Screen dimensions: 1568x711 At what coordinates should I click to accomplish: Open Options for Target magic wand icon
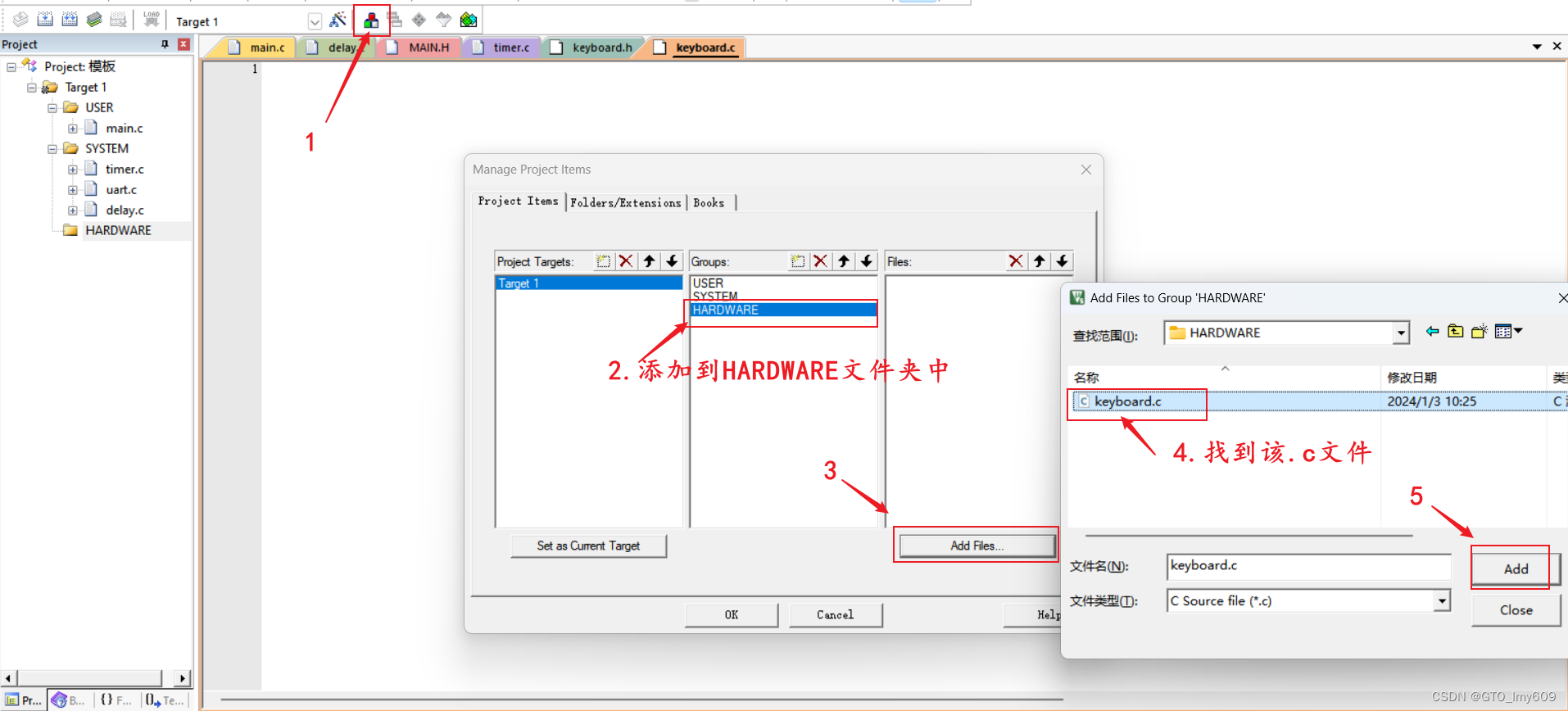point(338,20)
